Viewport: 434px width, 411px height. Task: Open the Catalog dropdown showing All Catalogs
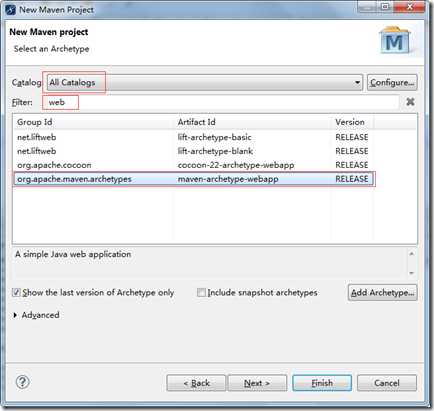click(204, 82)
